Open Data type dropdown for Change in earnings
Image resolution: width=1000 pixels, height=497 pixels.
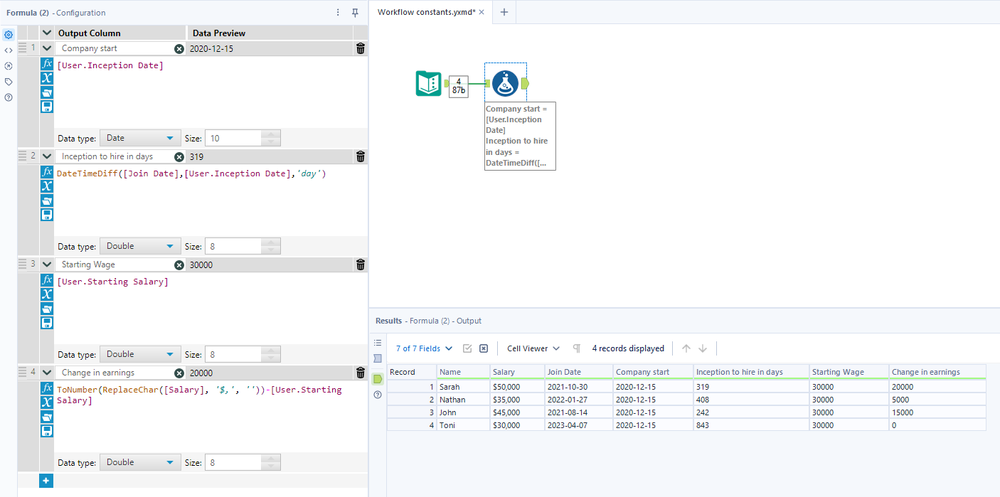[140, 463]
